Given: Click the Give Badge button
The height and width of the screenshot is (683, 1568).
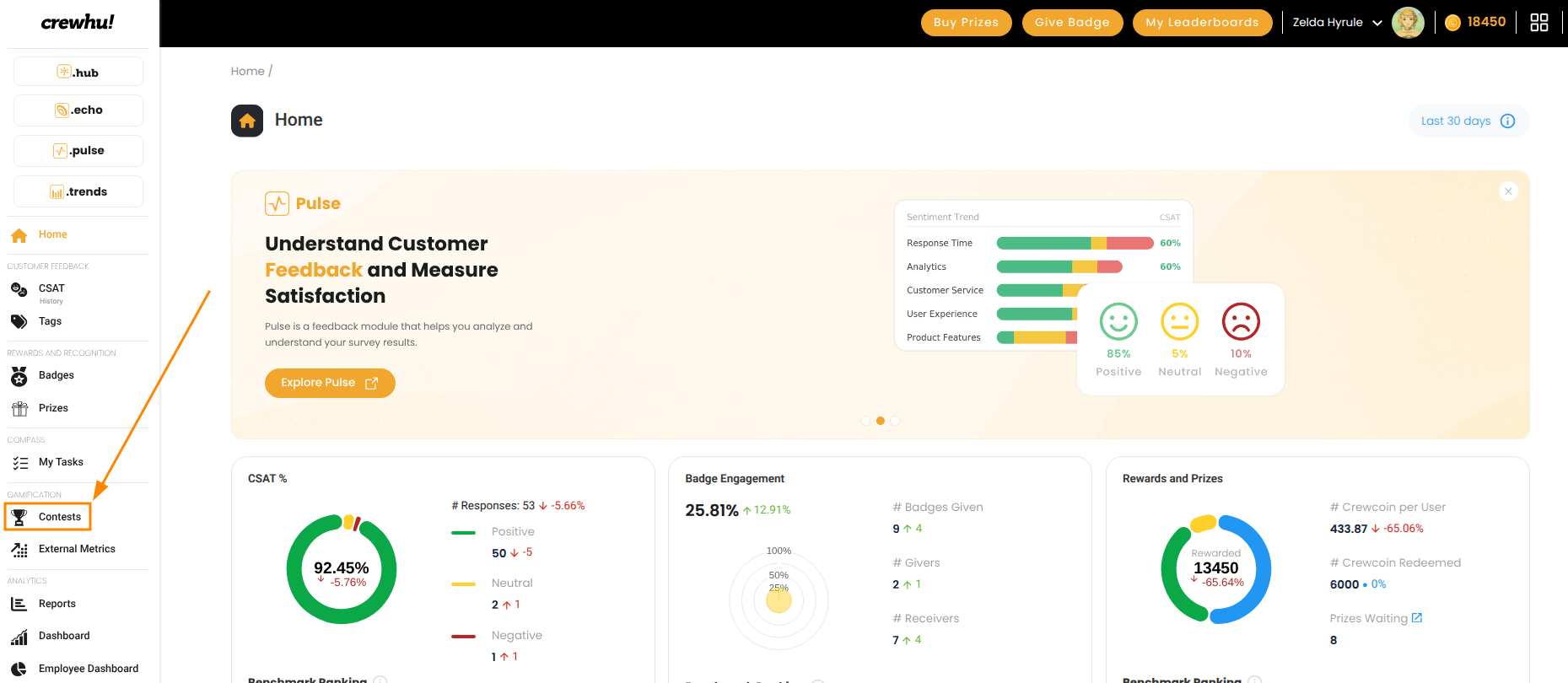Looking at the screenshot, I should coord(1072,23).
